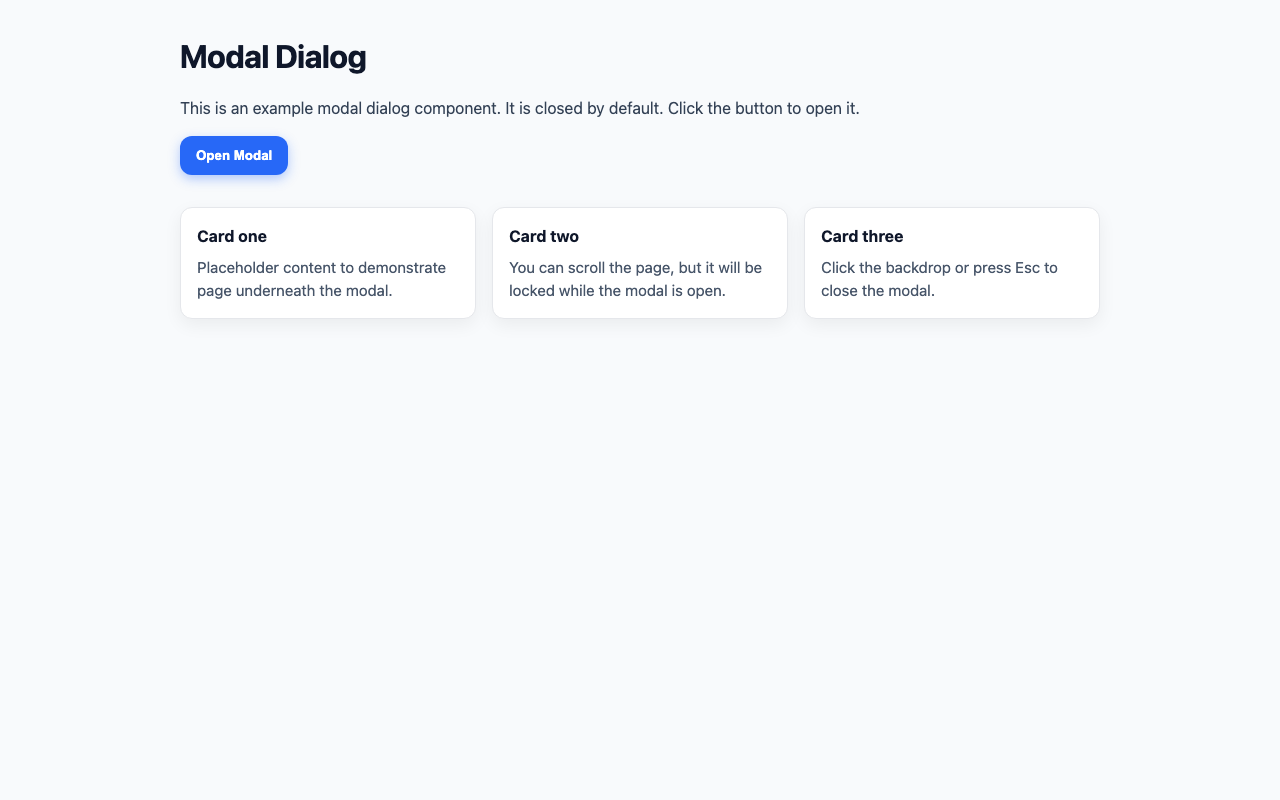Select the Card three panel
The height and width of the screenshot is (800, 1280).
pyautogui.click(x=951, y=262)
